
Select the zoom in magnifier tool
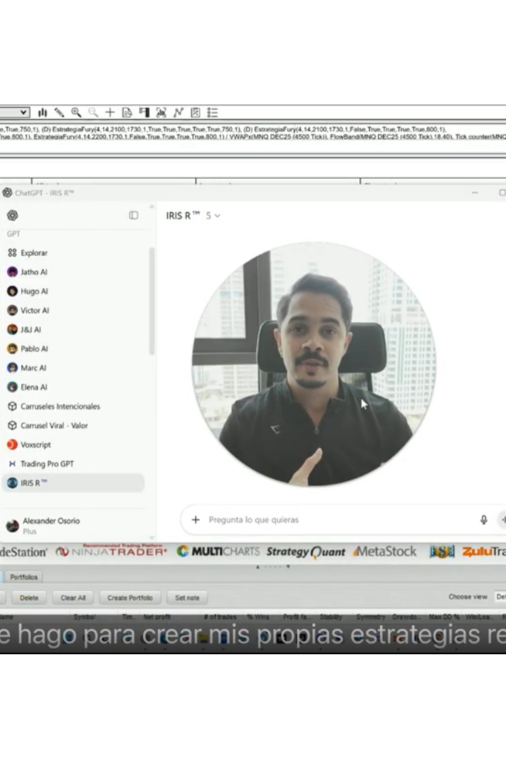(76, 113)
